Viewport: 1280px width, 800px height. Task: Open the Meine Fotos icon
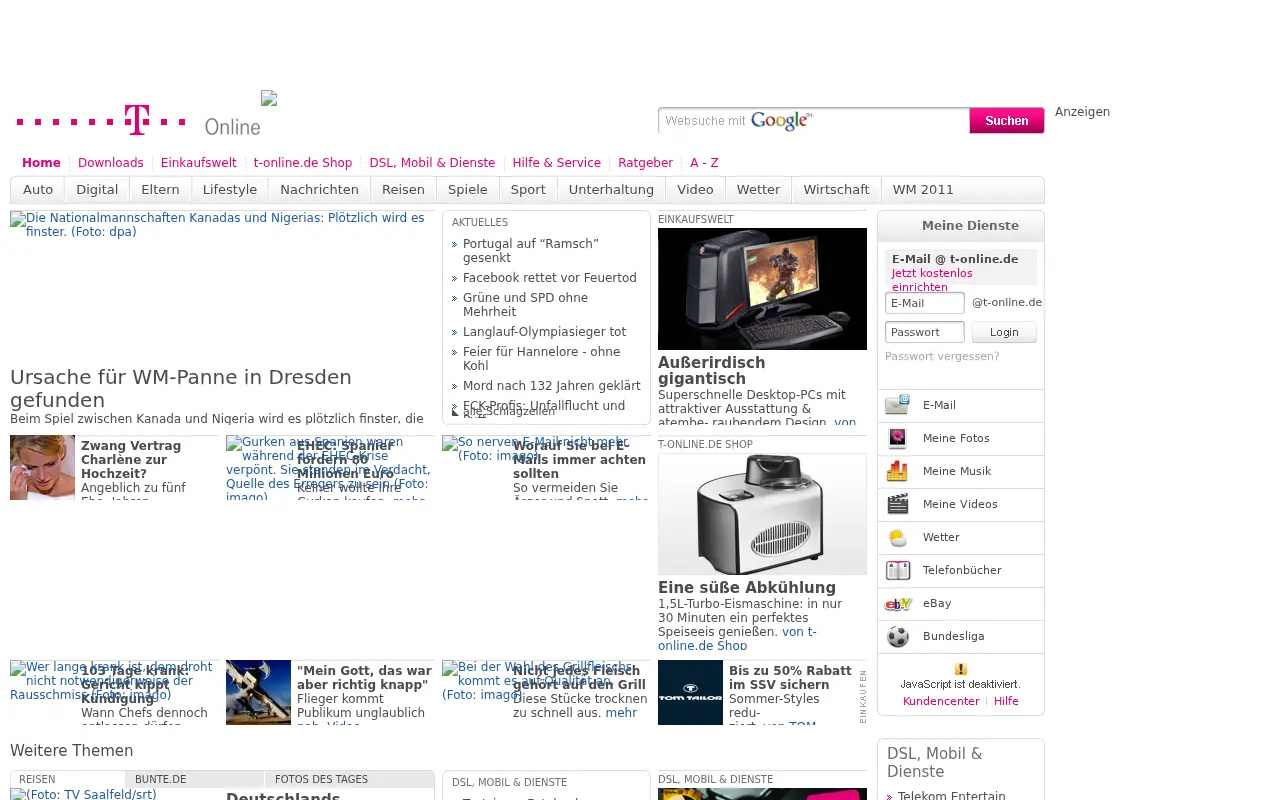point(897,438)
